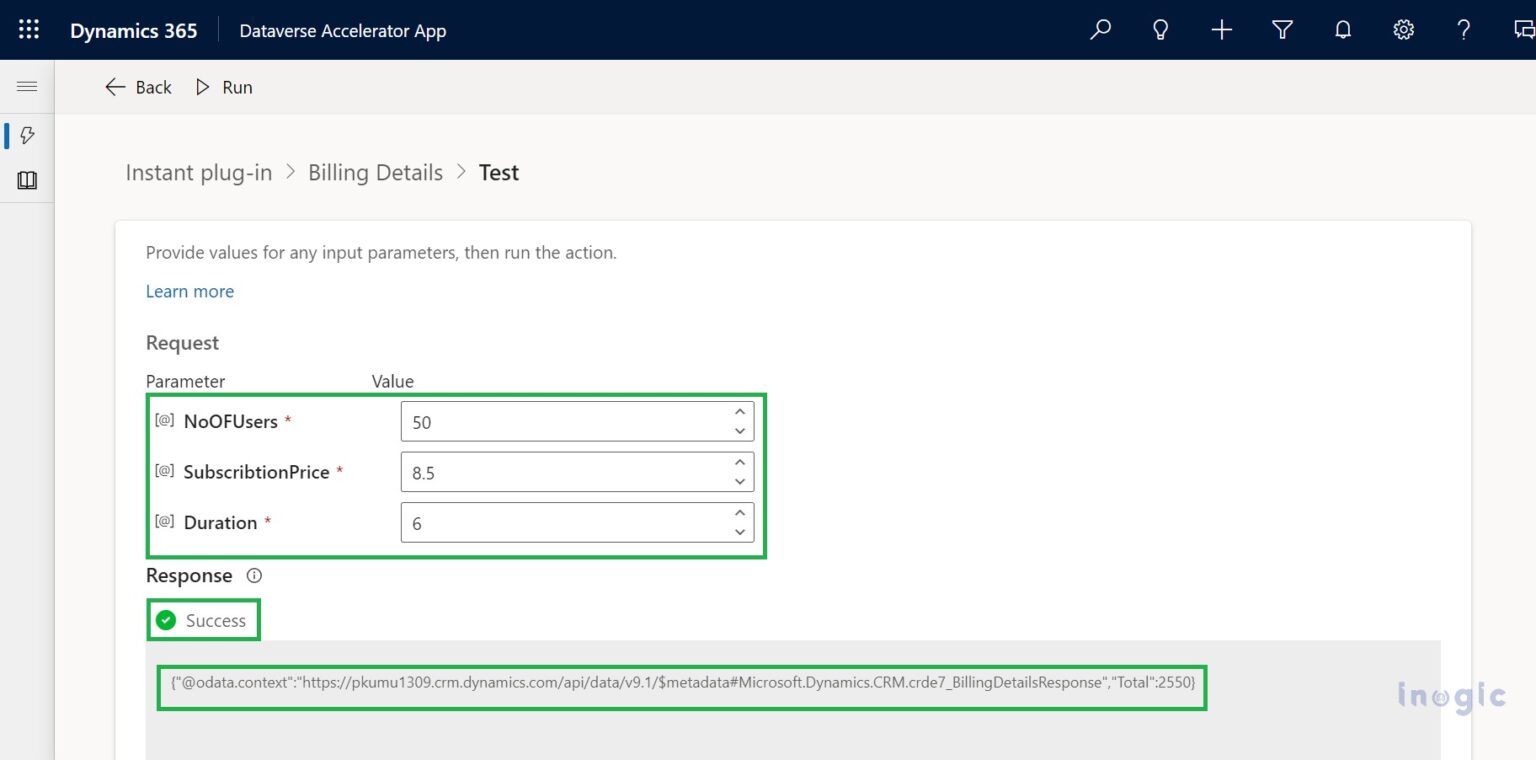Screen dimensions: 1536x760
Task: Click the Response info icon
Action: click(253, 575)
